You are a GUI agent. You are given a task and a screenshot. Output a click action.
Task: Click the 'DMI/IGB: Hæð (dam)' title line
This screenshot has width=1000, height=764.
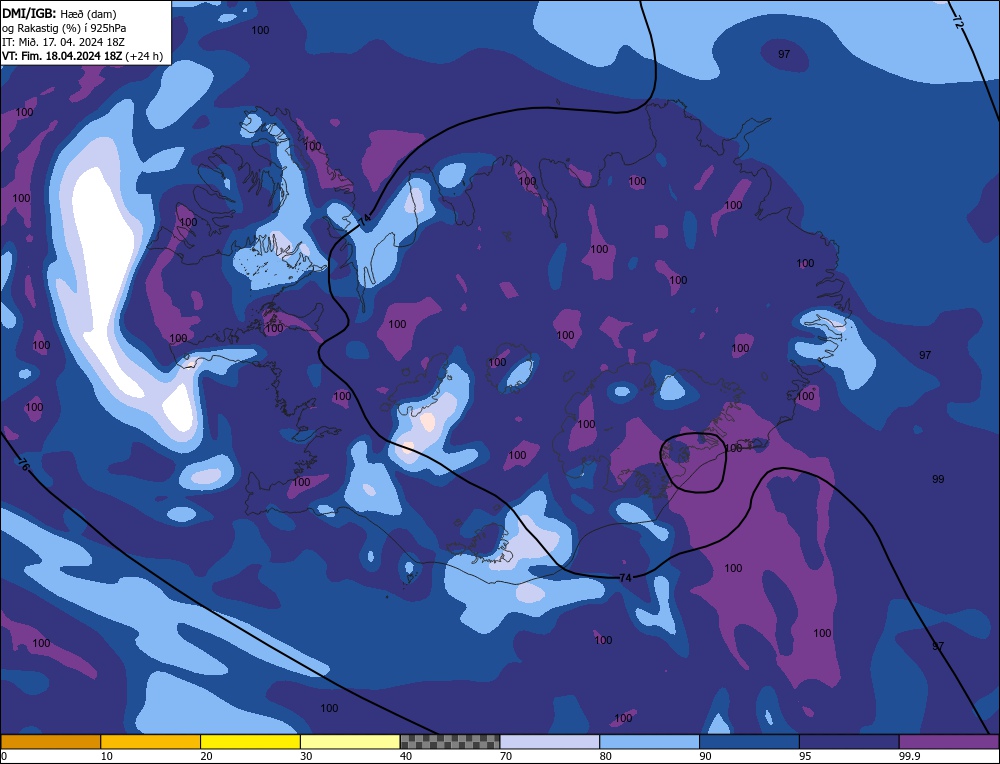(x=60, y=13)
